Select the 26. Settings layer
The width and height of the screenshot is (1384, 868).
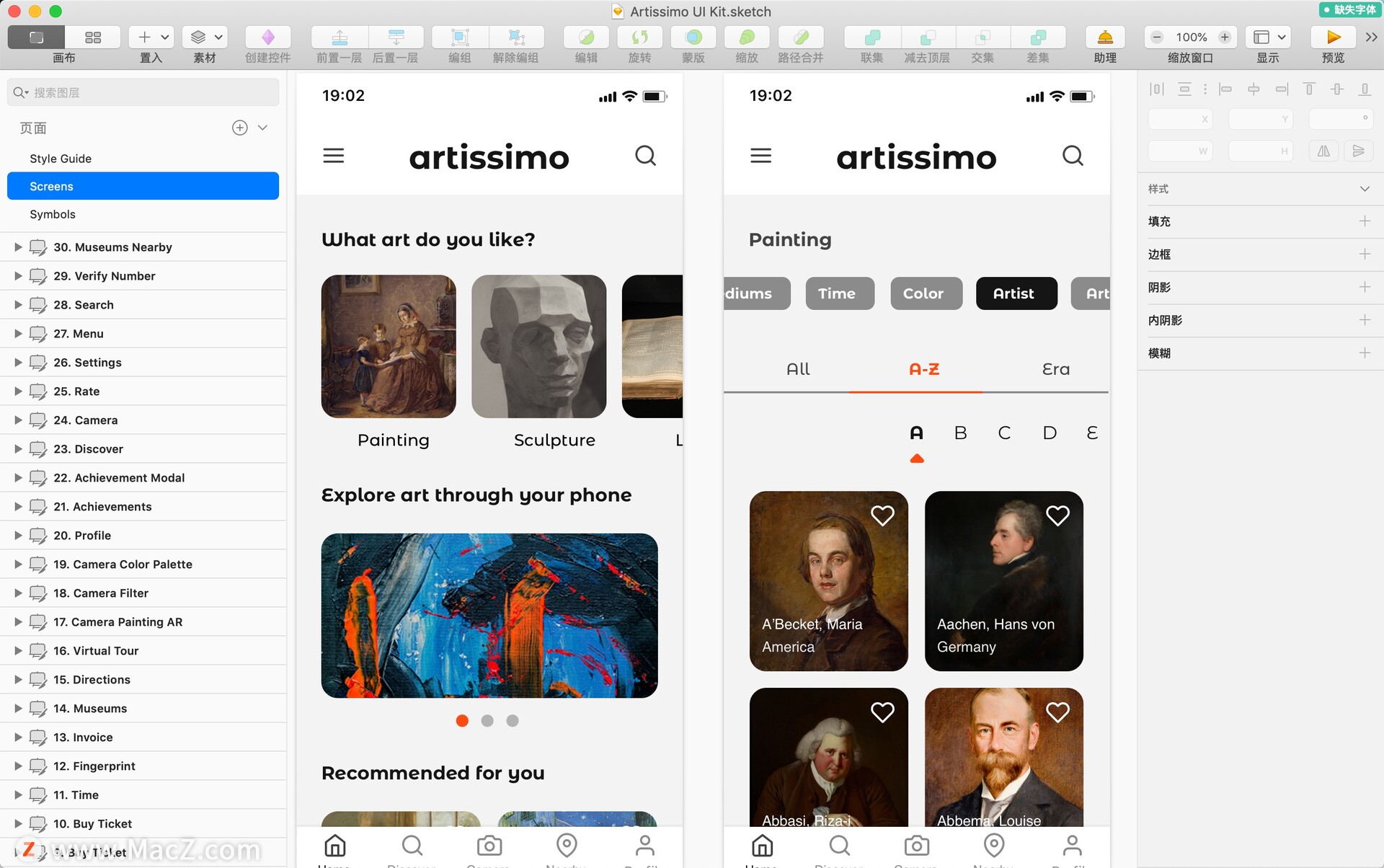coord(143,362)
